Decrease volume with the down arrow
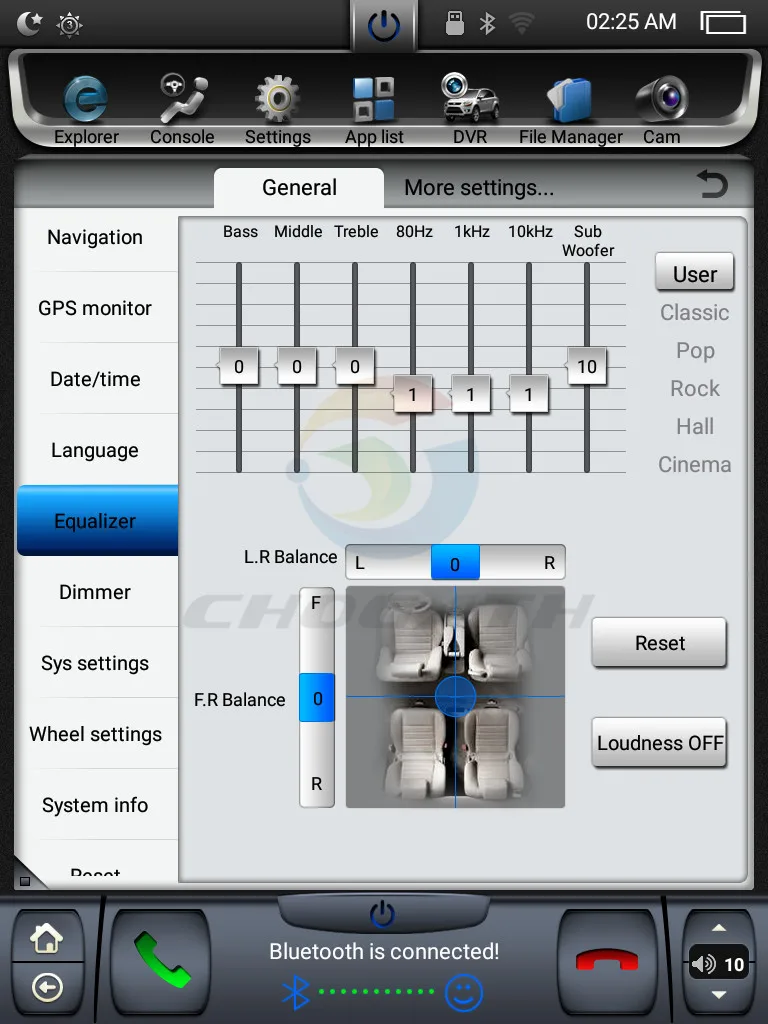Image resolution: width=768 pixels, height=1024 pixels. pyautogui.click(x=719, y=995)
